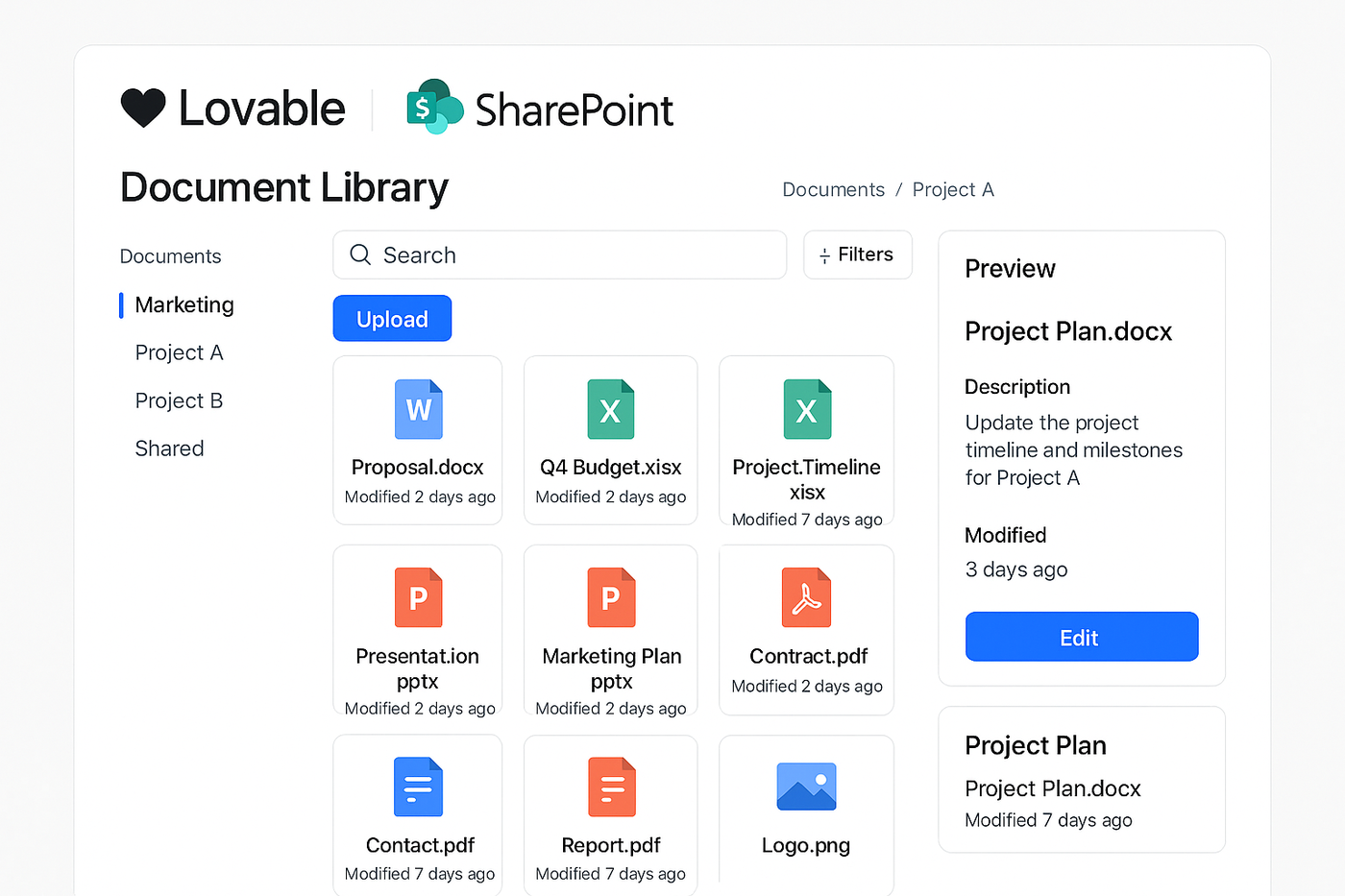Screen dimensions: 1345x896
Task: Go to Project A folder in sidebar
Action: (180, 352)
